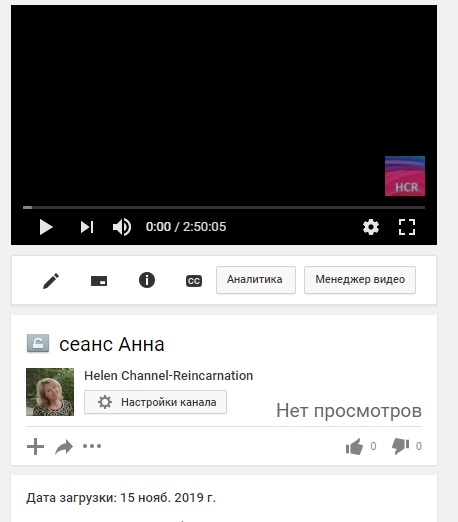458x522 pixels.
Task: Click the channel avatar photo
Action: 50,392
